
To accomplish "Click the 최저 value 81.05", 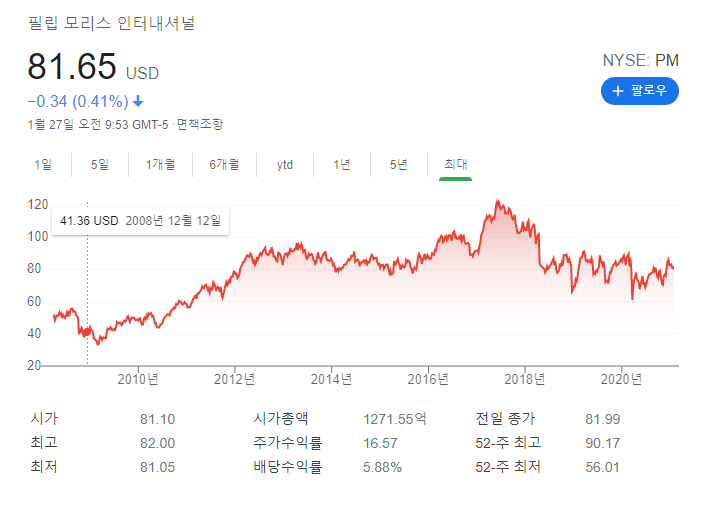I will pos(158,467).
